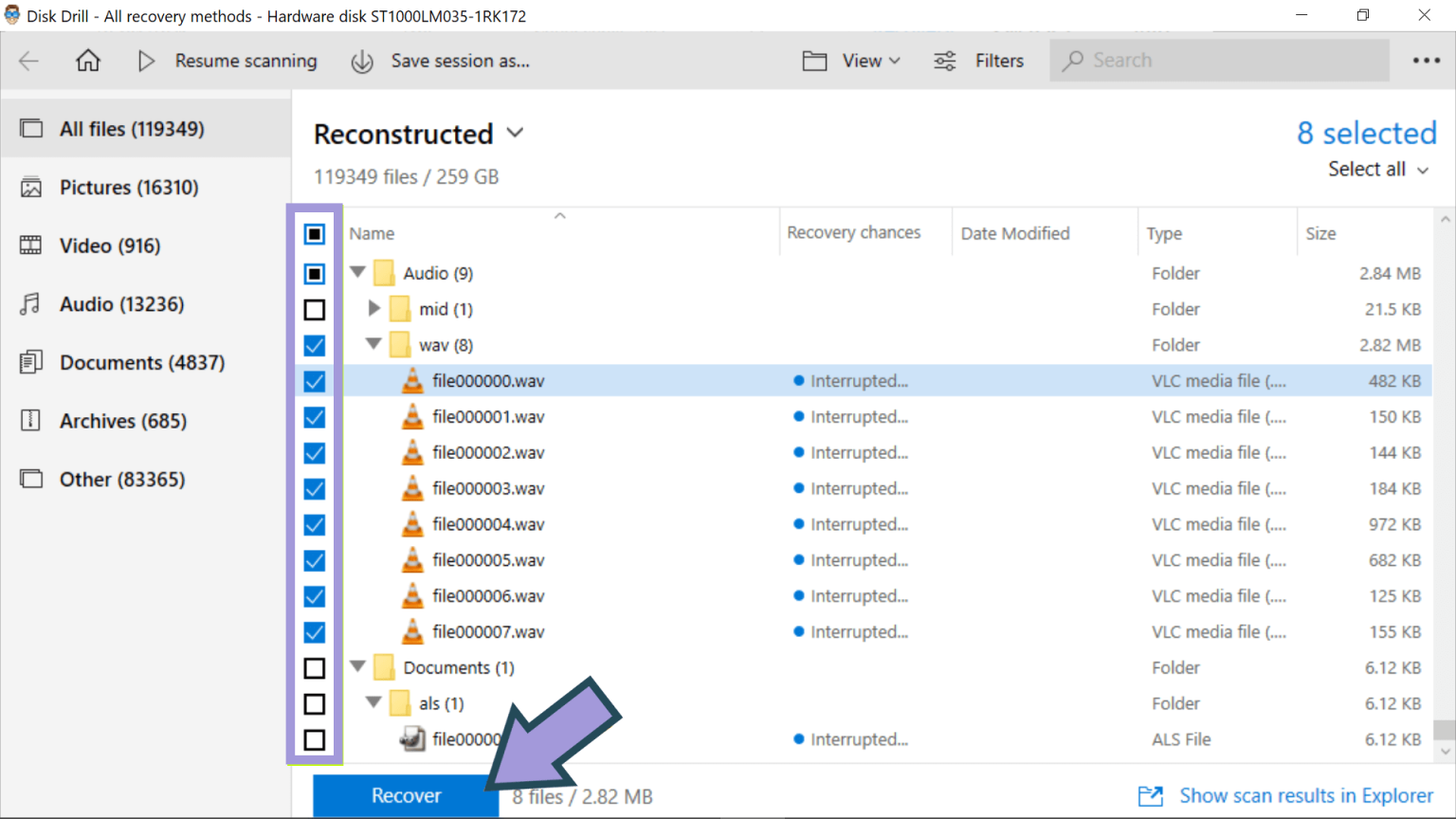Click the Filters icon in the toolbar
Screen dimensions: 1456x819
click(944, 60)
